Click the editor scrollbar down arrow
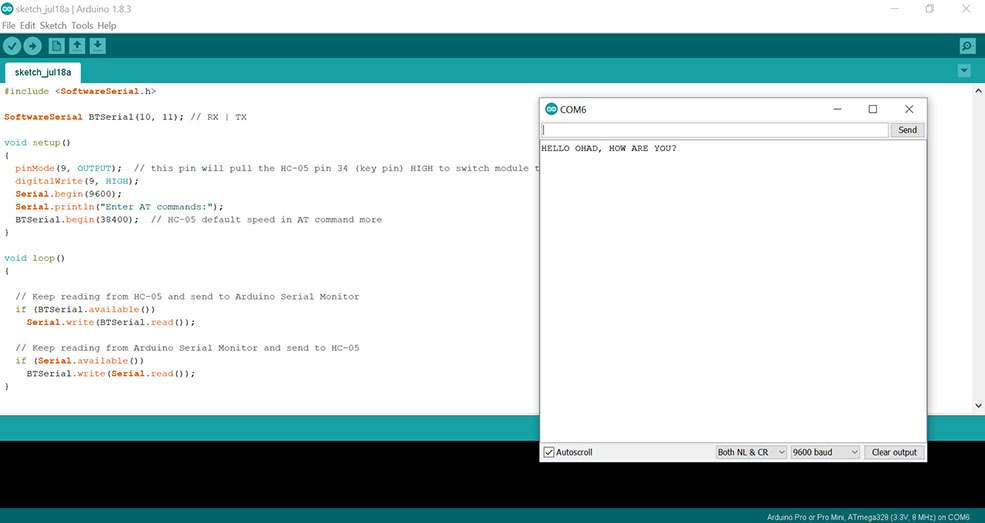The width and height of the screenshot is (985, 523). [x=979, y=406]
